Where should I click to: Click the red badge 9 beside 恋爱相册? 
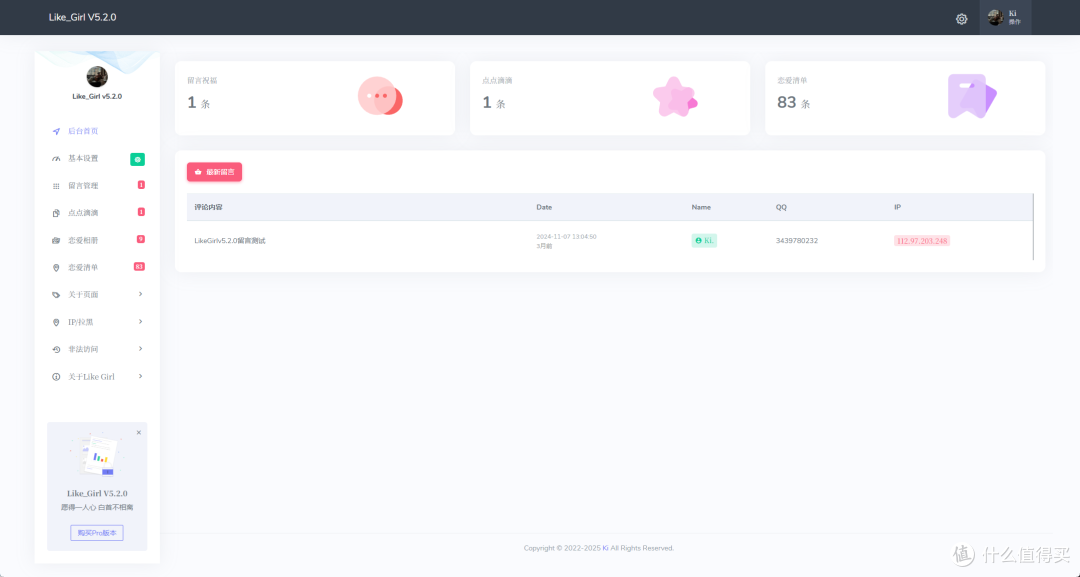[x=141, y=239]
